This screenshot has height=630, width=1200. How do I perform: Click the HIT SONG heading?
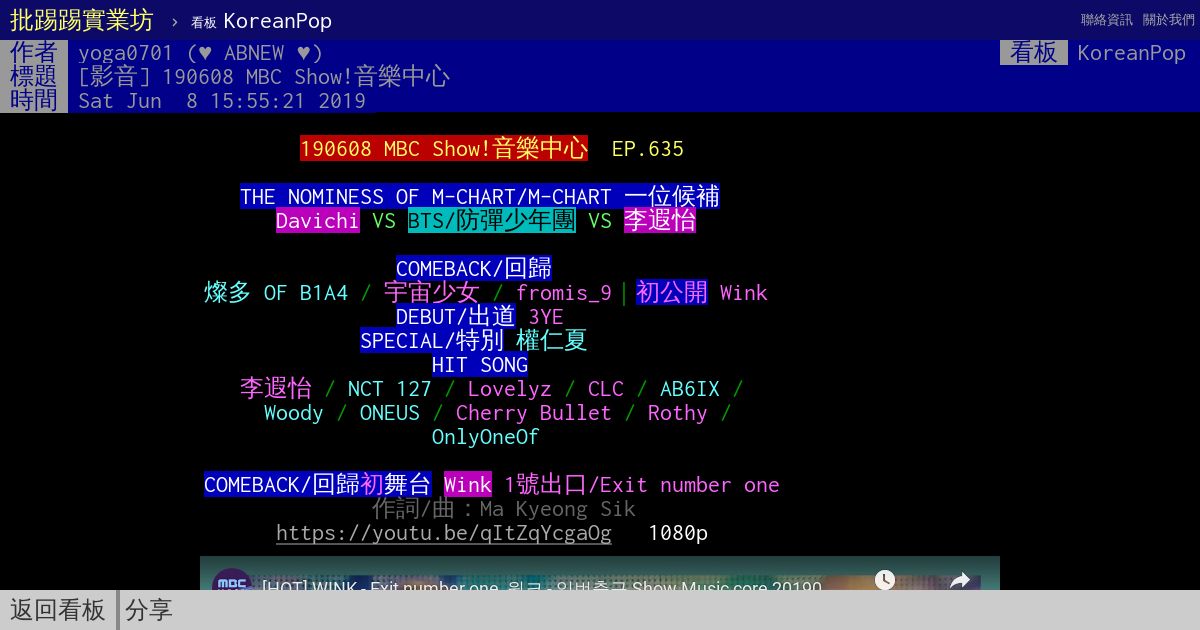point(480,365)
